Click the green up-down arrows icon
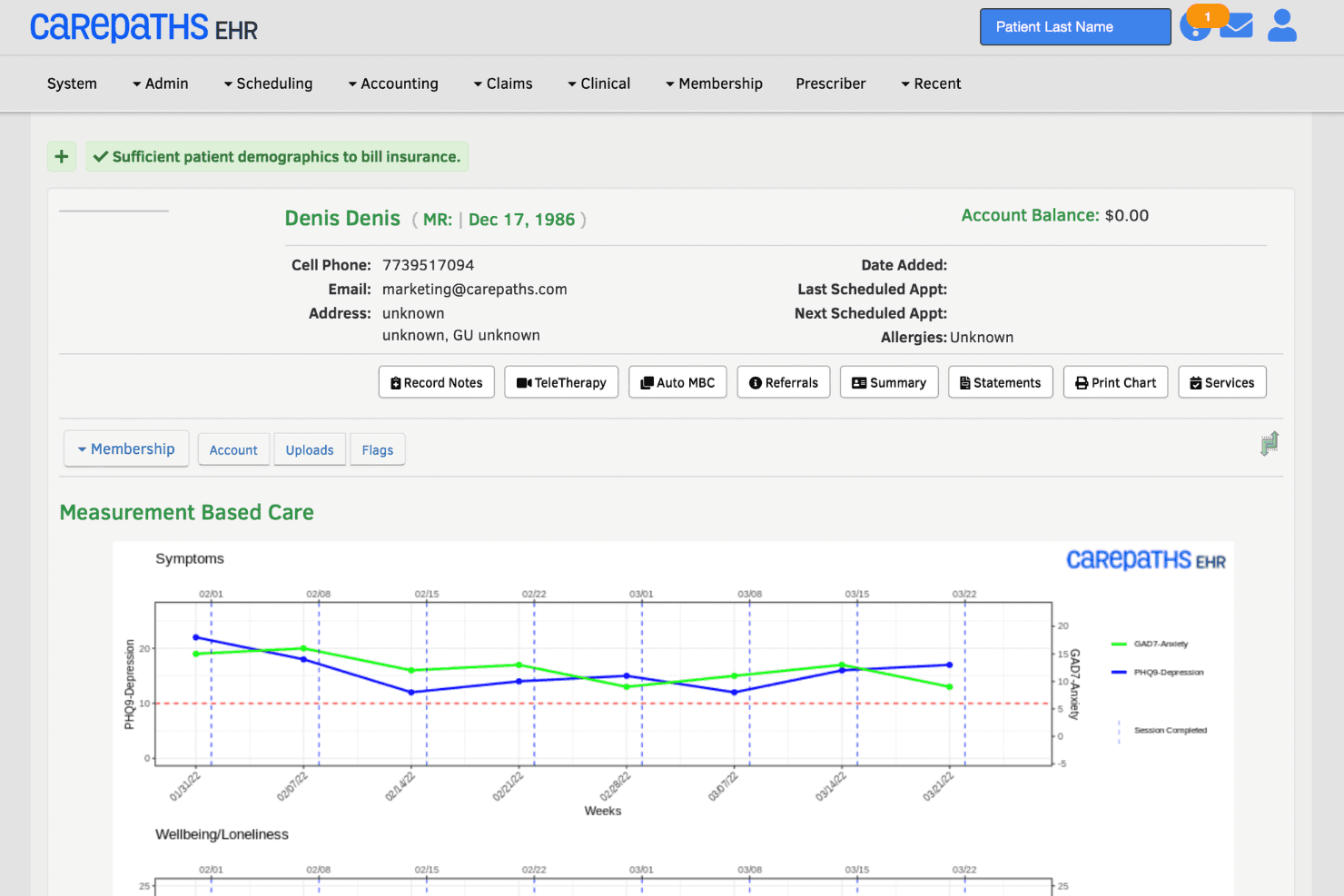 1270,443
